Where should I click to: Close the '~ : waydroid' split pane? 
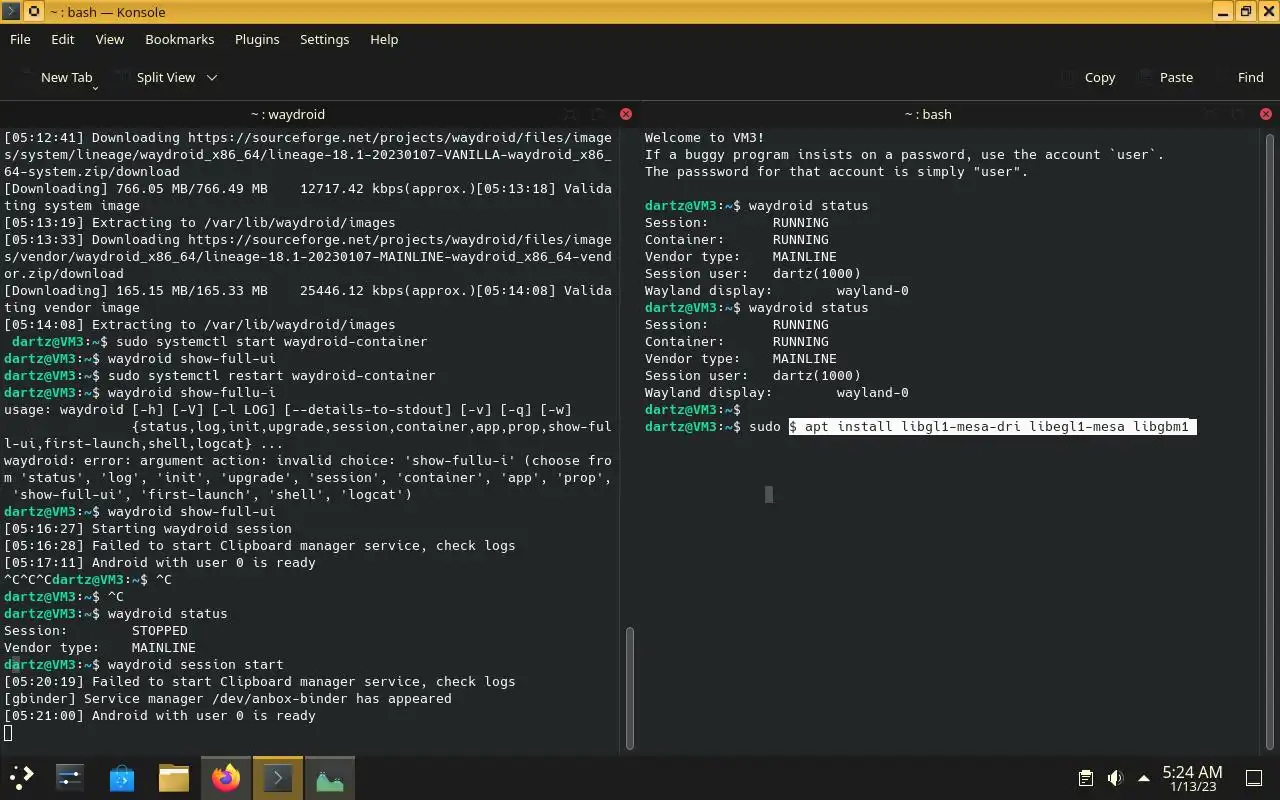tap(626, 114)
